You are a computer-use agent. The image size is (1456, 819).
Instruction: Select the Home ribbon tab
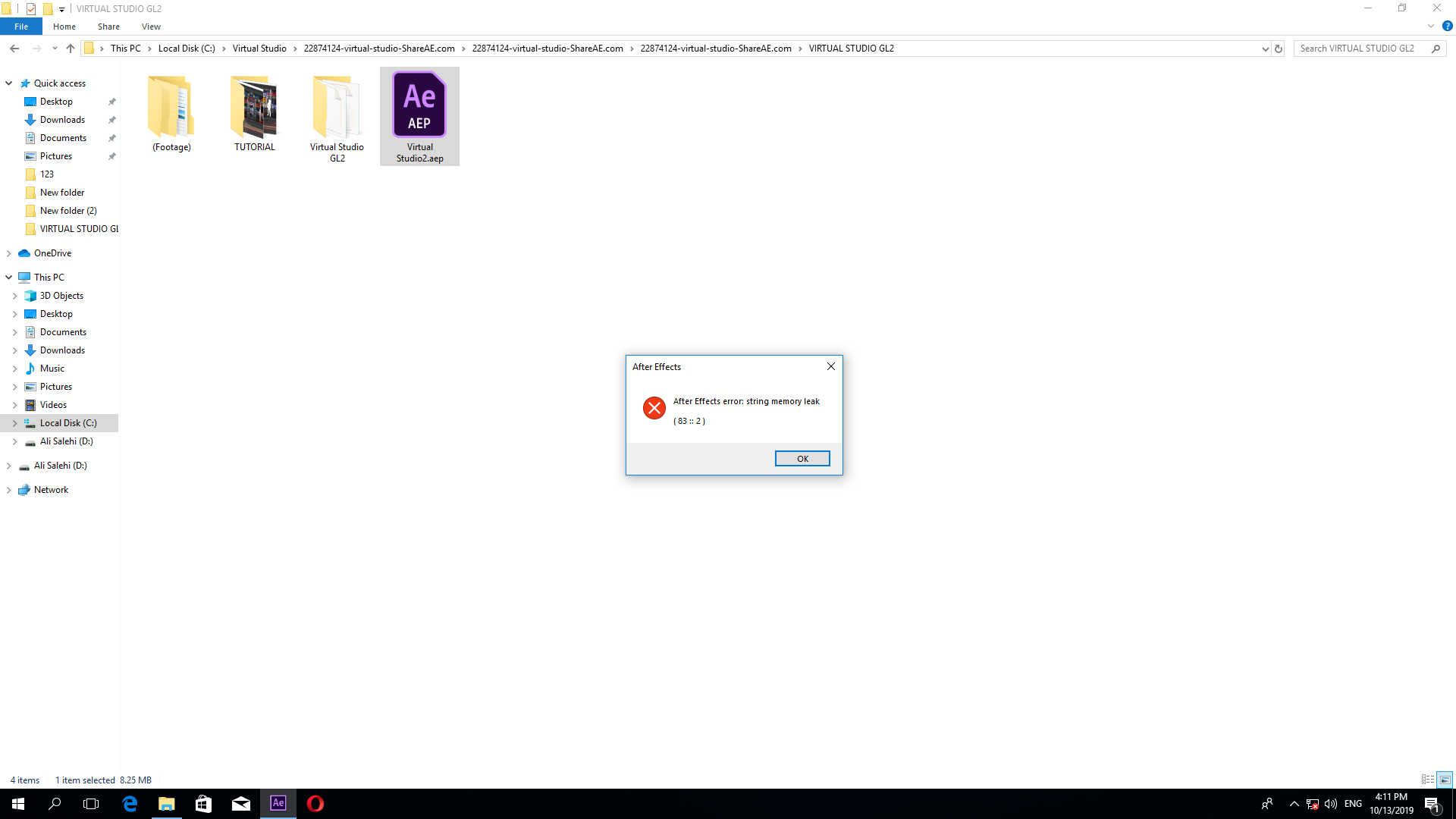click(64, 27)
